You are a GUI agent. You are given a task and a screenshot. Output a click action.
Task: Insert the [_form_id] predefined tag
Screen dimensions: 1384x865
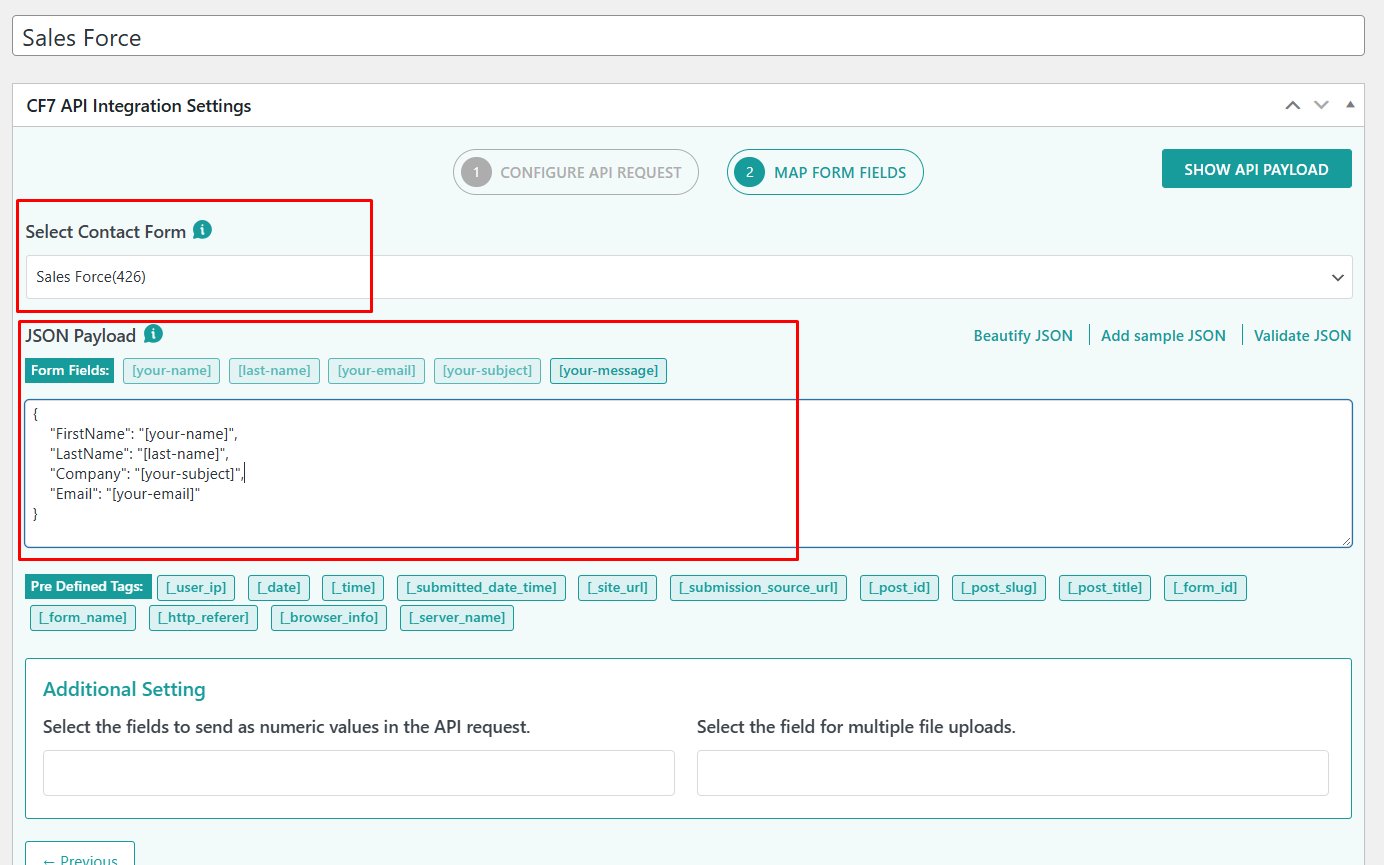[x=1205, y=587]
